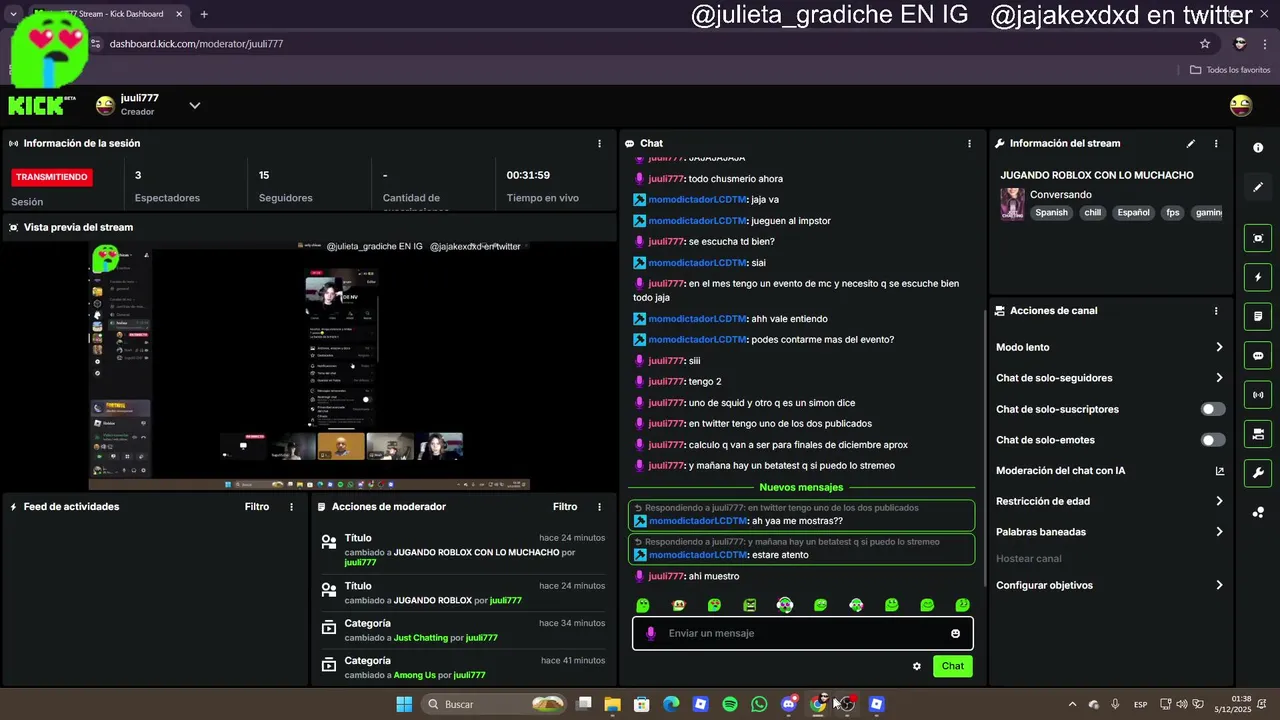This screenshot has height=720, width=1280.
Task: Open WhatsApp from the taskbar
Action: point(759,705)
